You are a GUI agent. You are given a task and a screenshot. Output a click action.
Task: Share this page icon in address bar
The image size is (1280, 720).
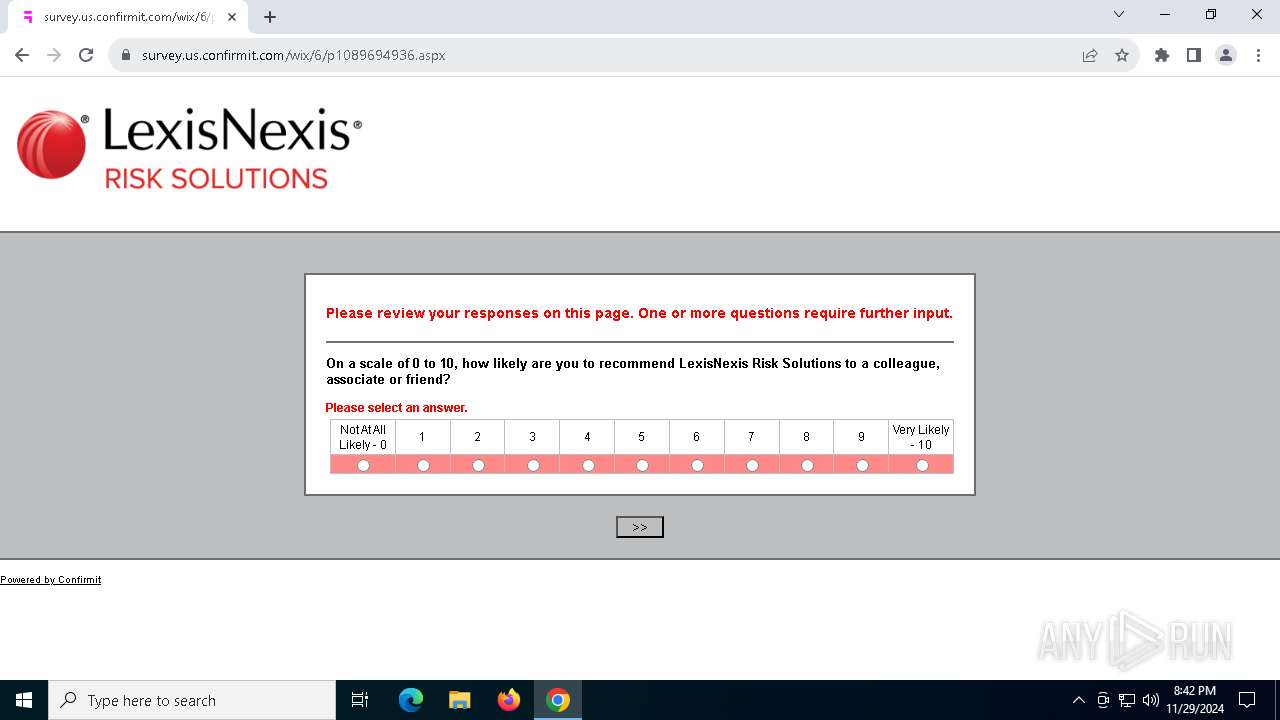(x=1090, y=55)
